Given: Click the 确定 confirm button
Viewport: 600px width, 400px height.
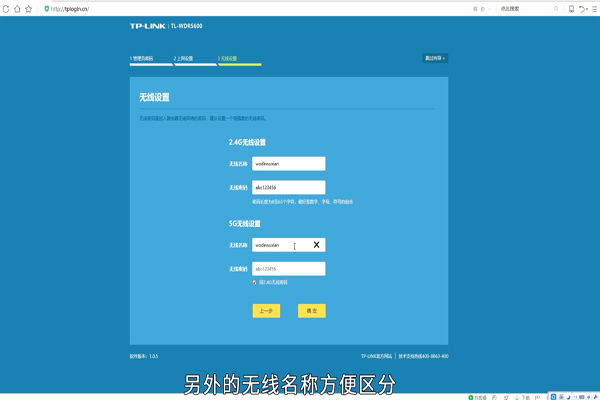Looking at the screenshot, I should 312,311.
